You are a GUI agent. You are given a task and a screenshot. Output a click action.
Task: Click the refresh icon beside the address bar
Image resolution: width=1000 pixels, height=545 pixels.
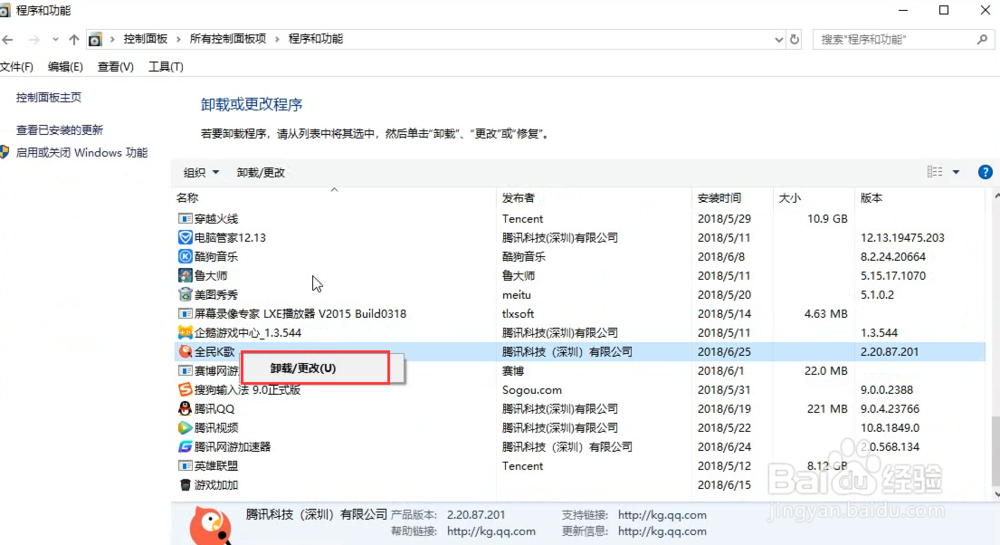(x=795, y=40)
